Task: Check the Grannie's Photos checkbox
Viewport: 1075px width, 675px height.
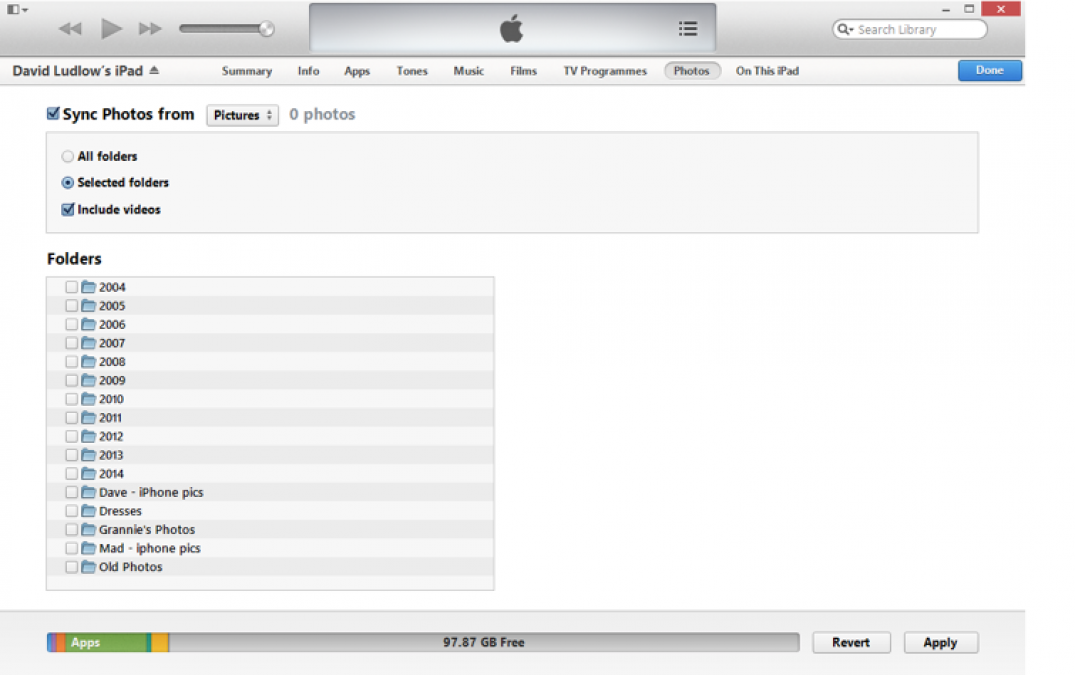Action: (x=71, y=530)
